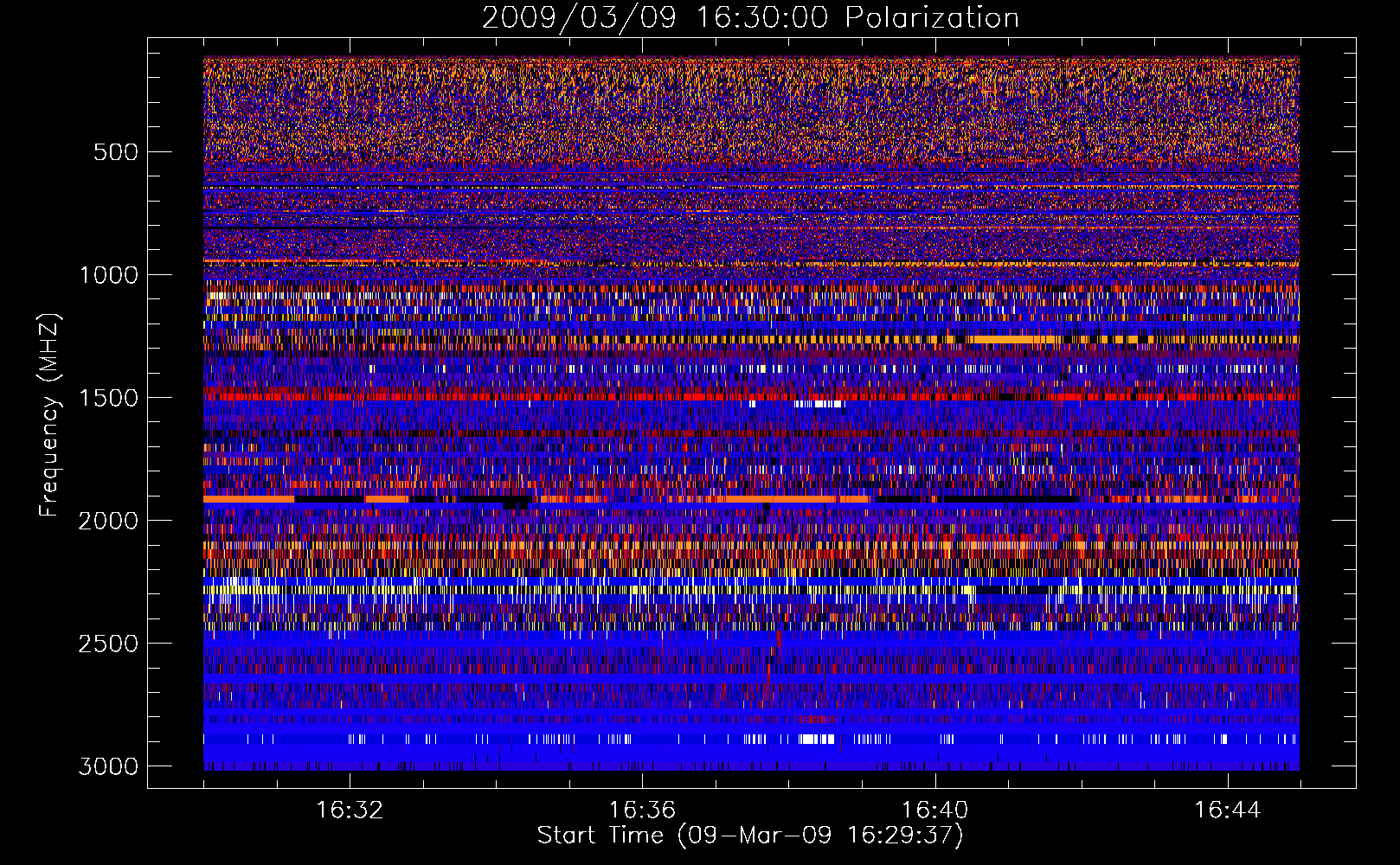The width and height of the screenshot is (1400, 865).
Task: Click the plot title '2009/03/09 16:30:00 Polarization'
Action: tap(750, 18)
